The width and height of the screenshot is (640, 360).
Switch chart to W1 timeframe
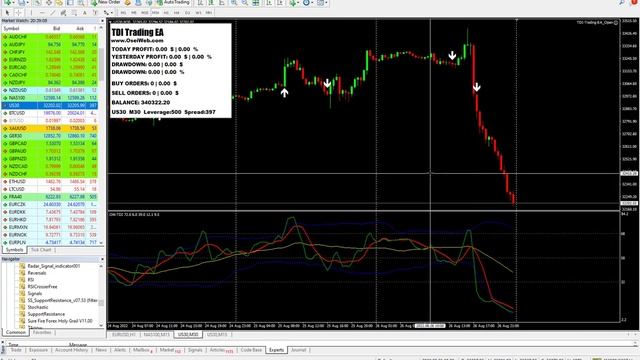pos(198,13)
